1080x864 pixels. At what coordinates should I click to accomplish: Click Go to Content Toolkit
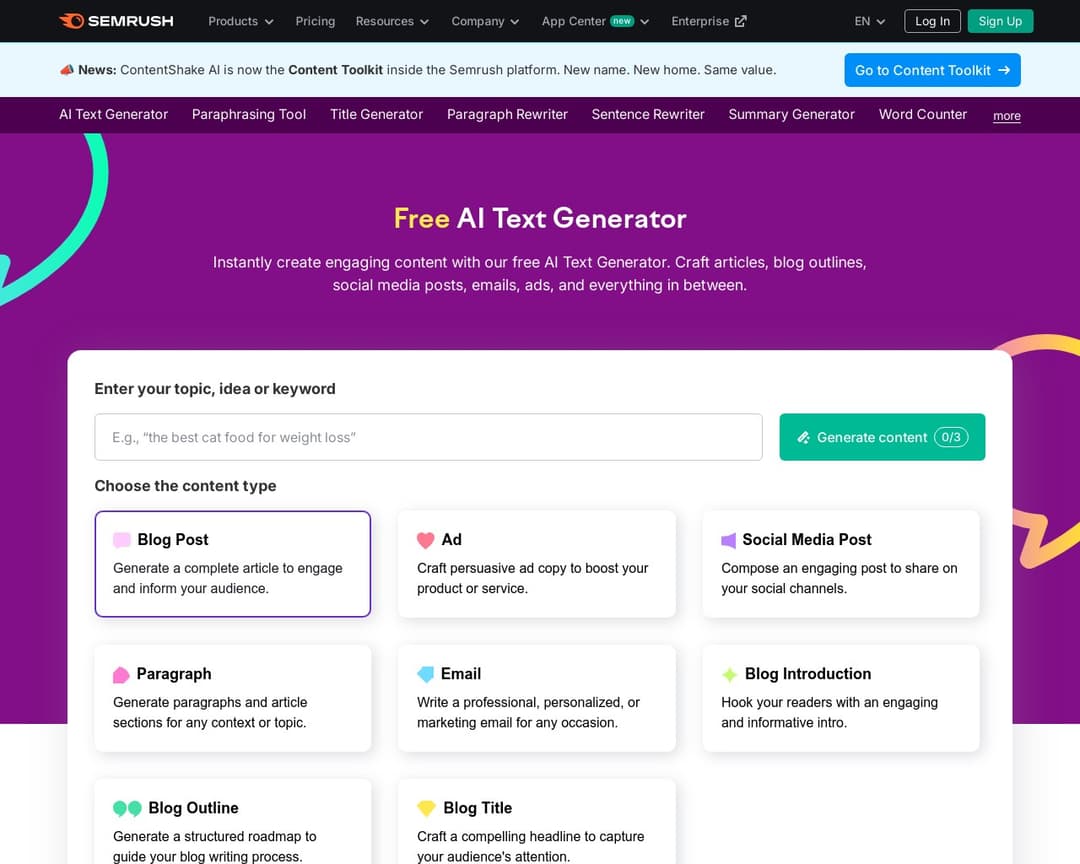pyautogui.click(x=932, y=70)
